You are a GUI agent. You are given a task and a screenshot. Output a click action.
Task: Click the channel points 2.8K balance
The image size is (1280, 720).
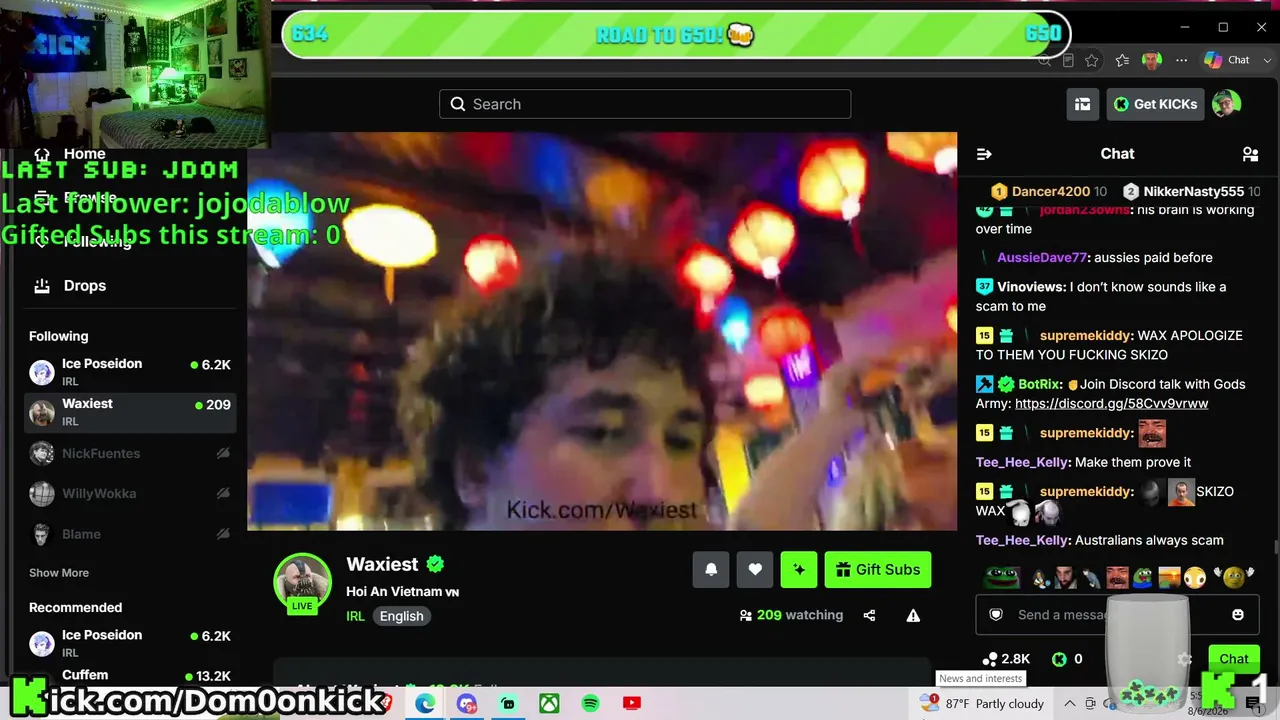pyautogui.click(x=1005, y=659)
